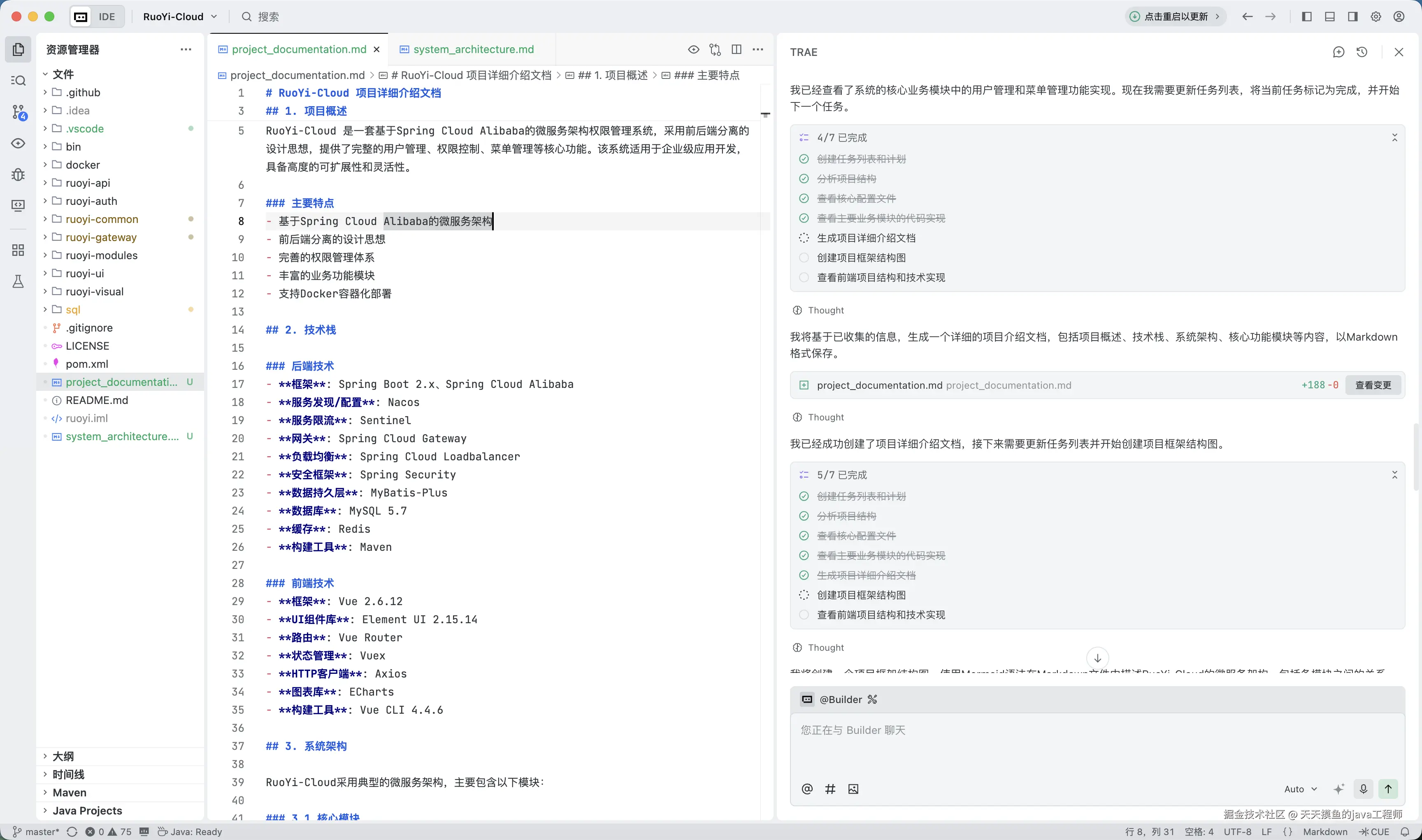Click the split editor icon
1422x840 pixels.
point(737,50)
